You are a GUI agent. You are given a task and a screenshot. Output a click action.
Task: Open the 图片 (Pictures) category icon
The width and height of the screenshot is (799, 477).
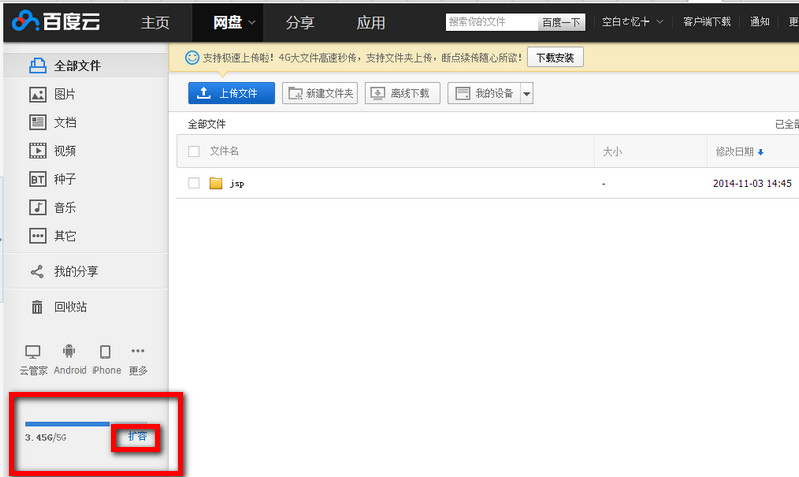pyautogui.click(x=38, y=94)
